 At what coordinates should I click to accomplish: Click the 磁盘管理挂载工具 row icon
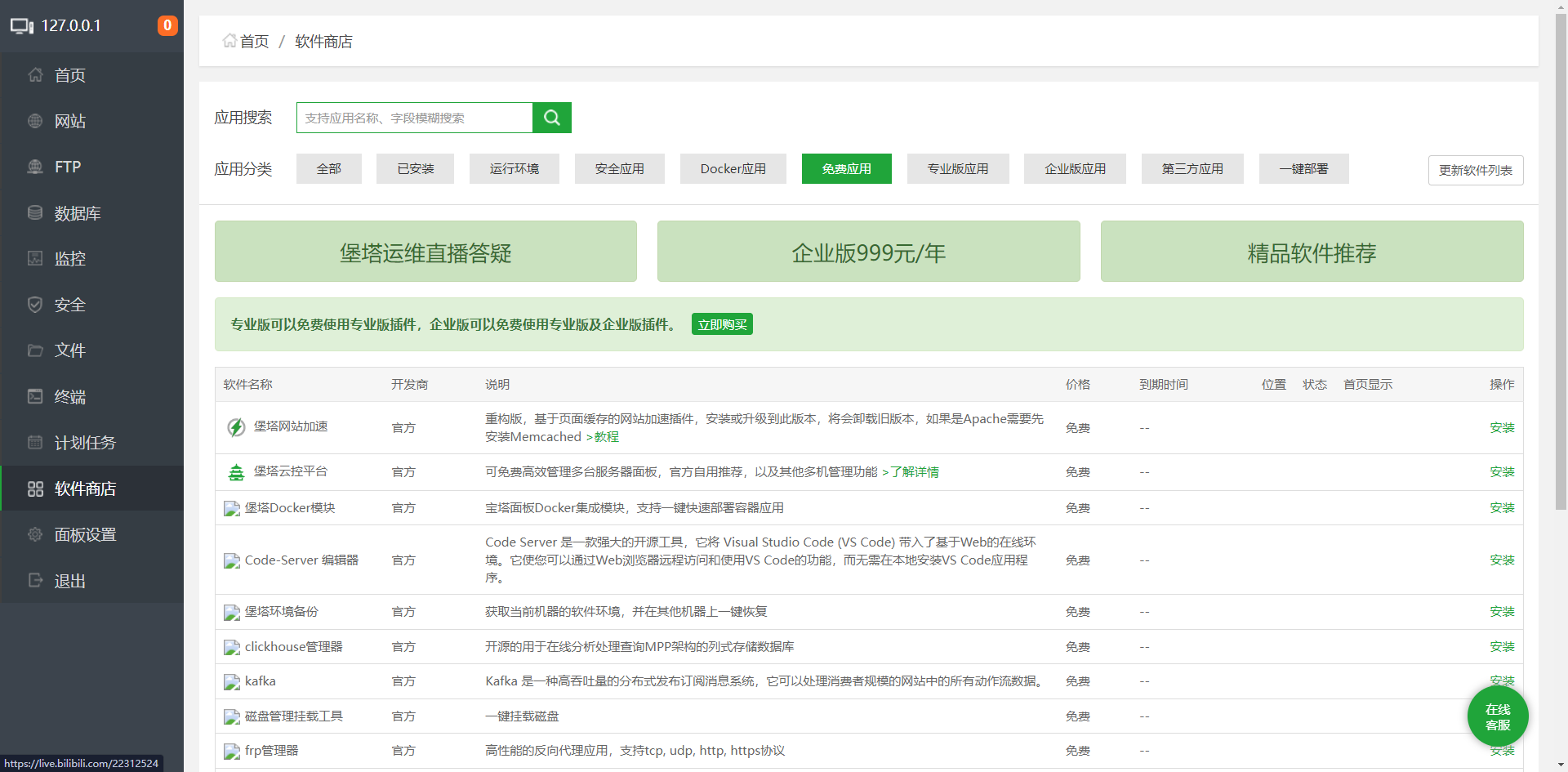tap(232, 717)
